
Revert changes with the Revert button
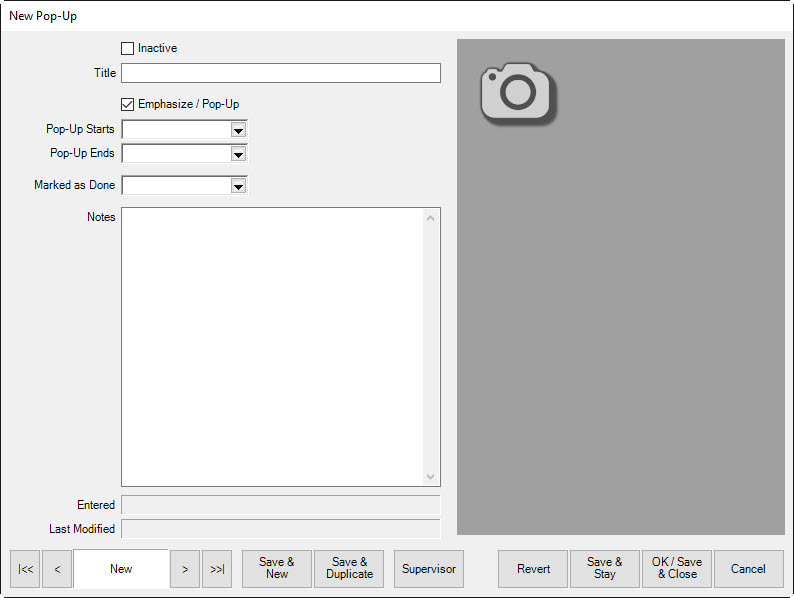coord(533,569)
